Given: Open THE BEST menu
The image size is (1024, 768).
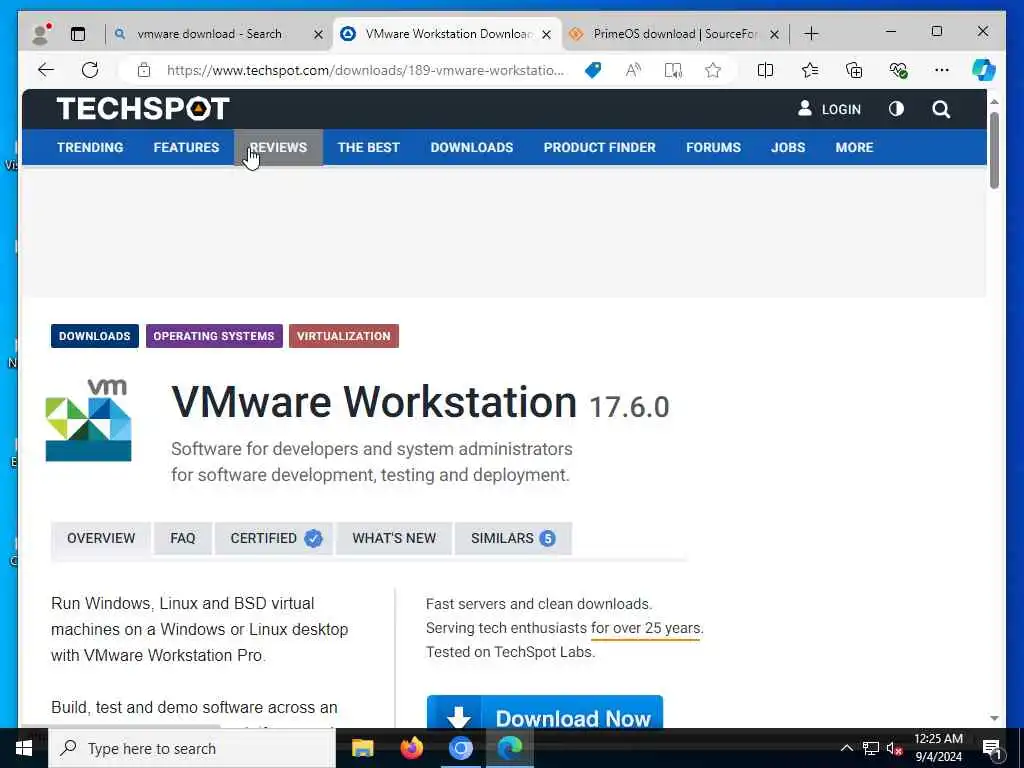Looking at the screenshot, I should [368, 148].
